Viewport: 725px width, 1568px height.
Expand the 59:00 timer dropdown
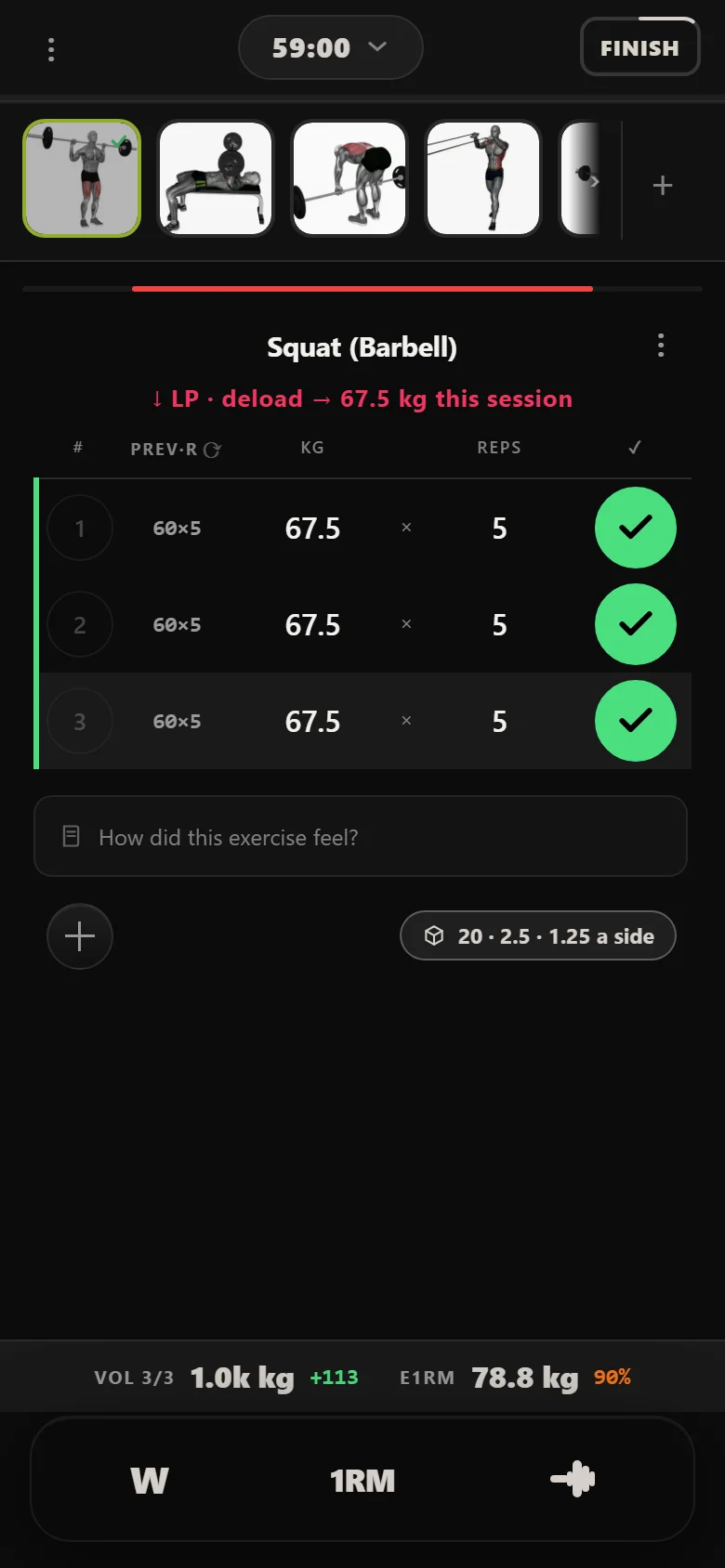[331, 47]
